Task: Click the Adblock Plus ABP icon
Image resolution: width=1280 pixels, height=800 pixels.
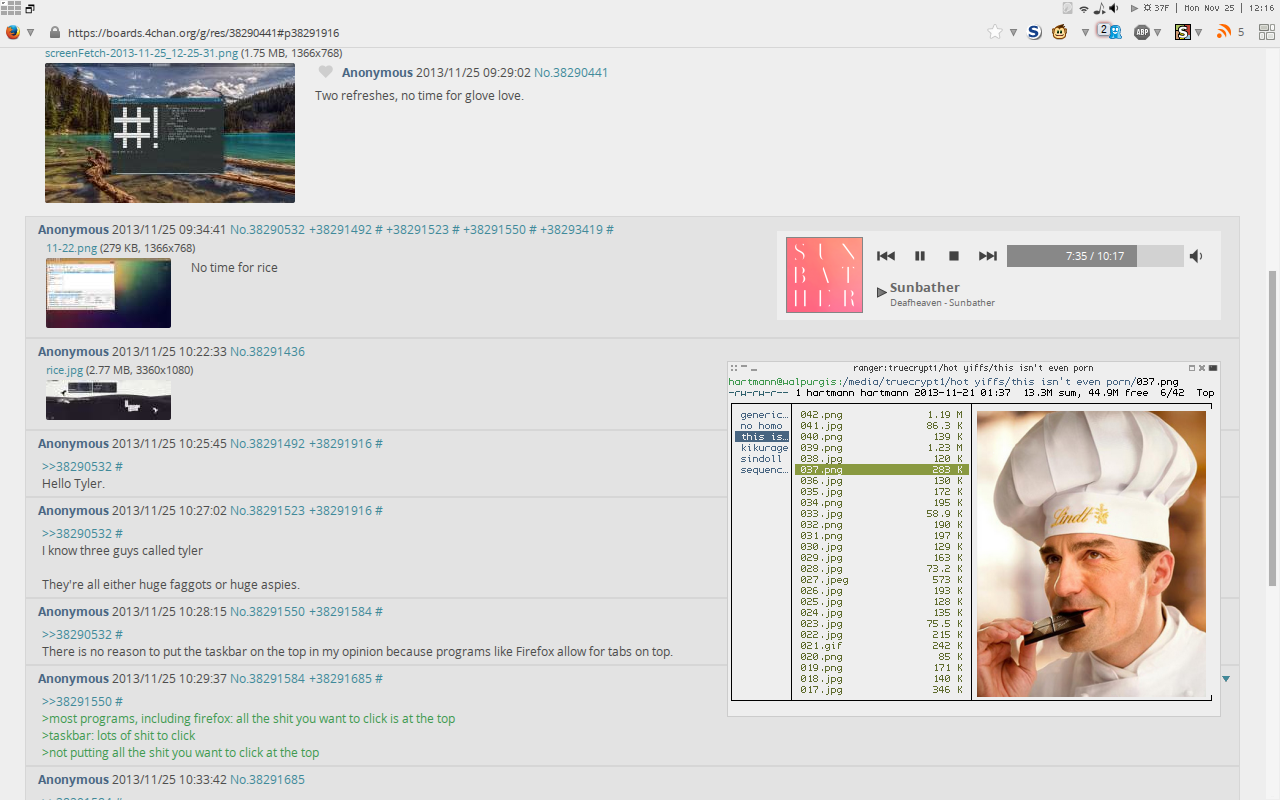Action: (1142, 32)
